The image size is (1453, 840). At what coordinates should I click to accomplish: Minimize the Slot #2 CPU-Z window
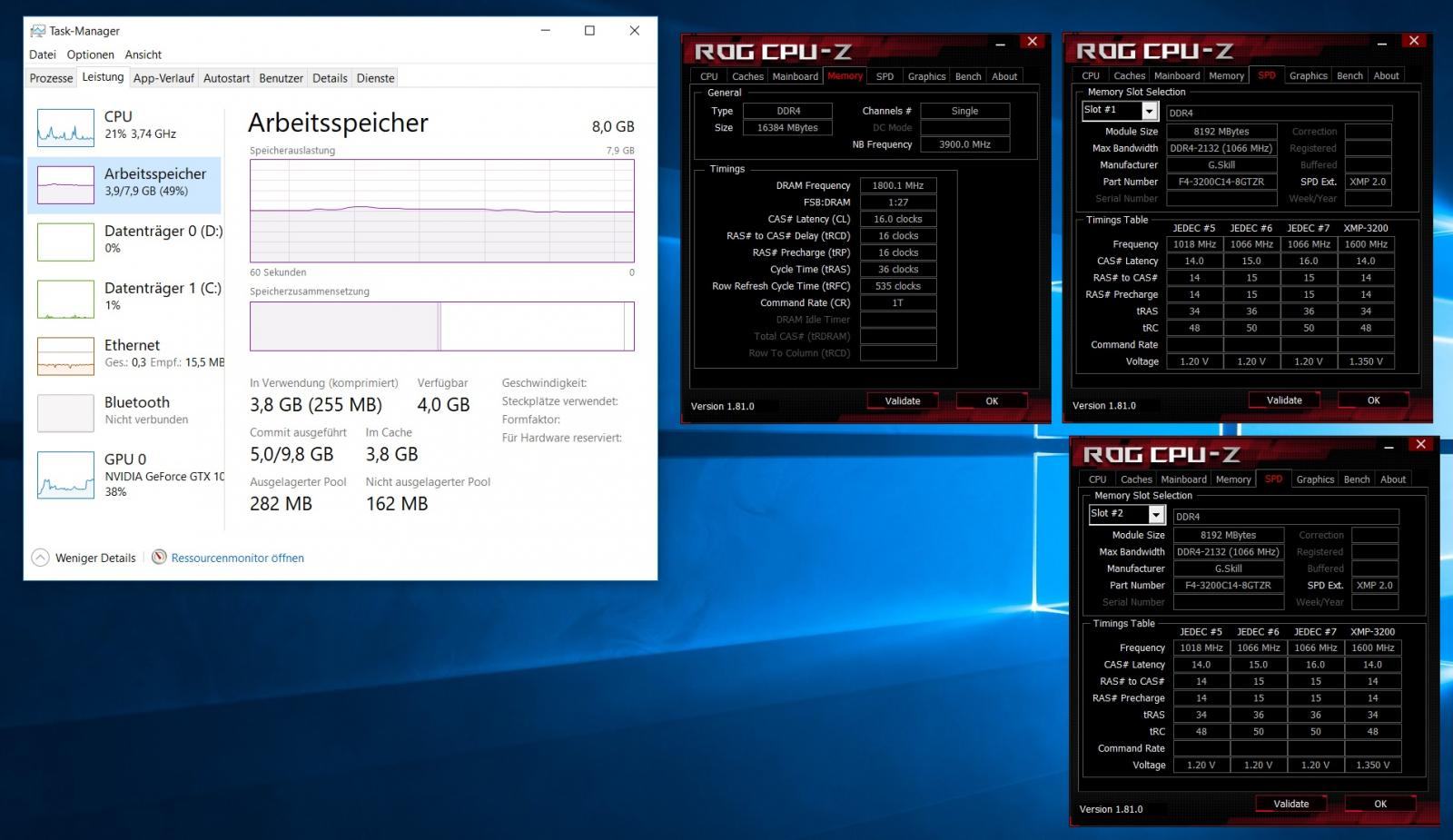(x=1389, y=446)
